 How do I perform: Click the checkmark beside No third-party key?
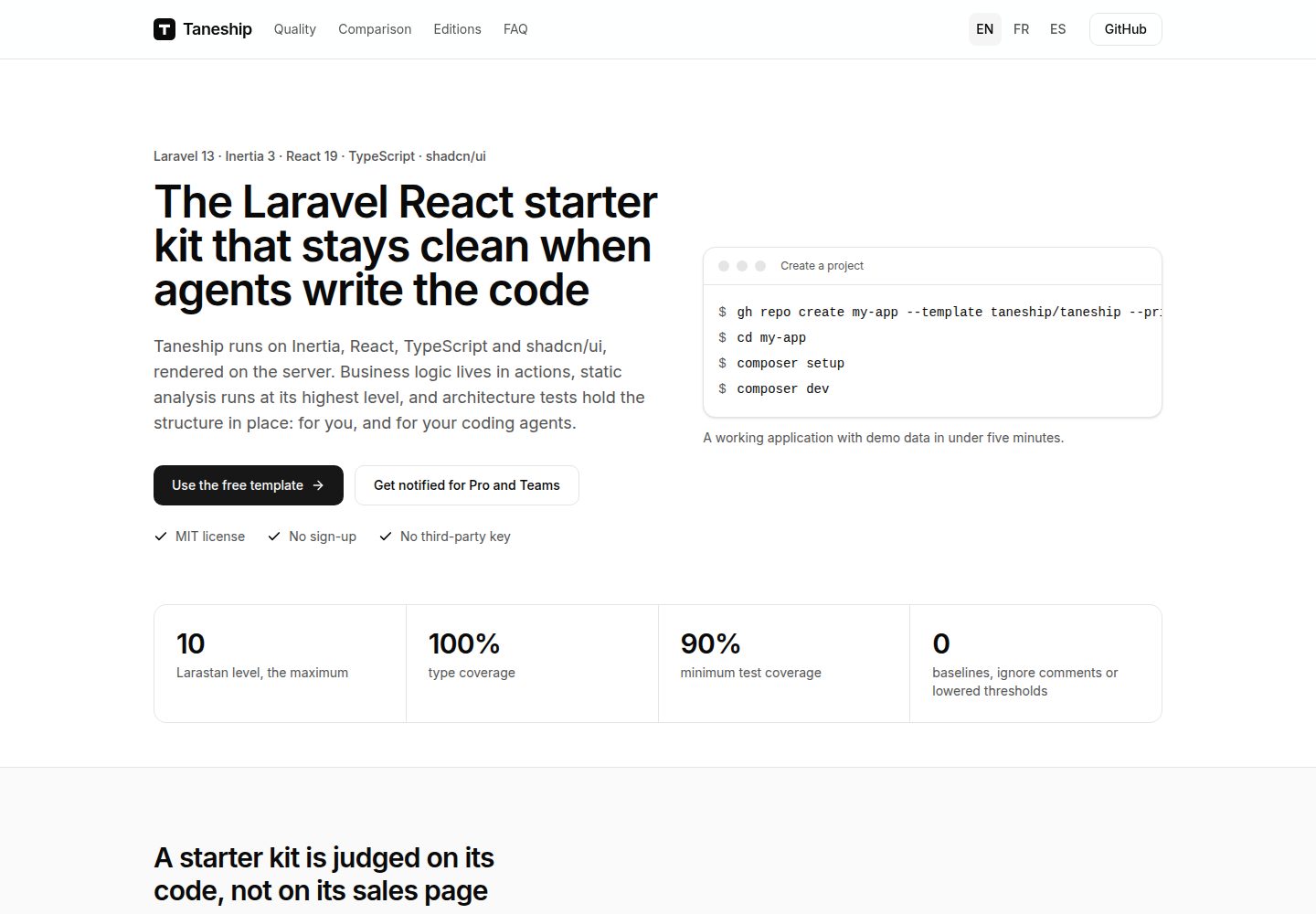386,537
